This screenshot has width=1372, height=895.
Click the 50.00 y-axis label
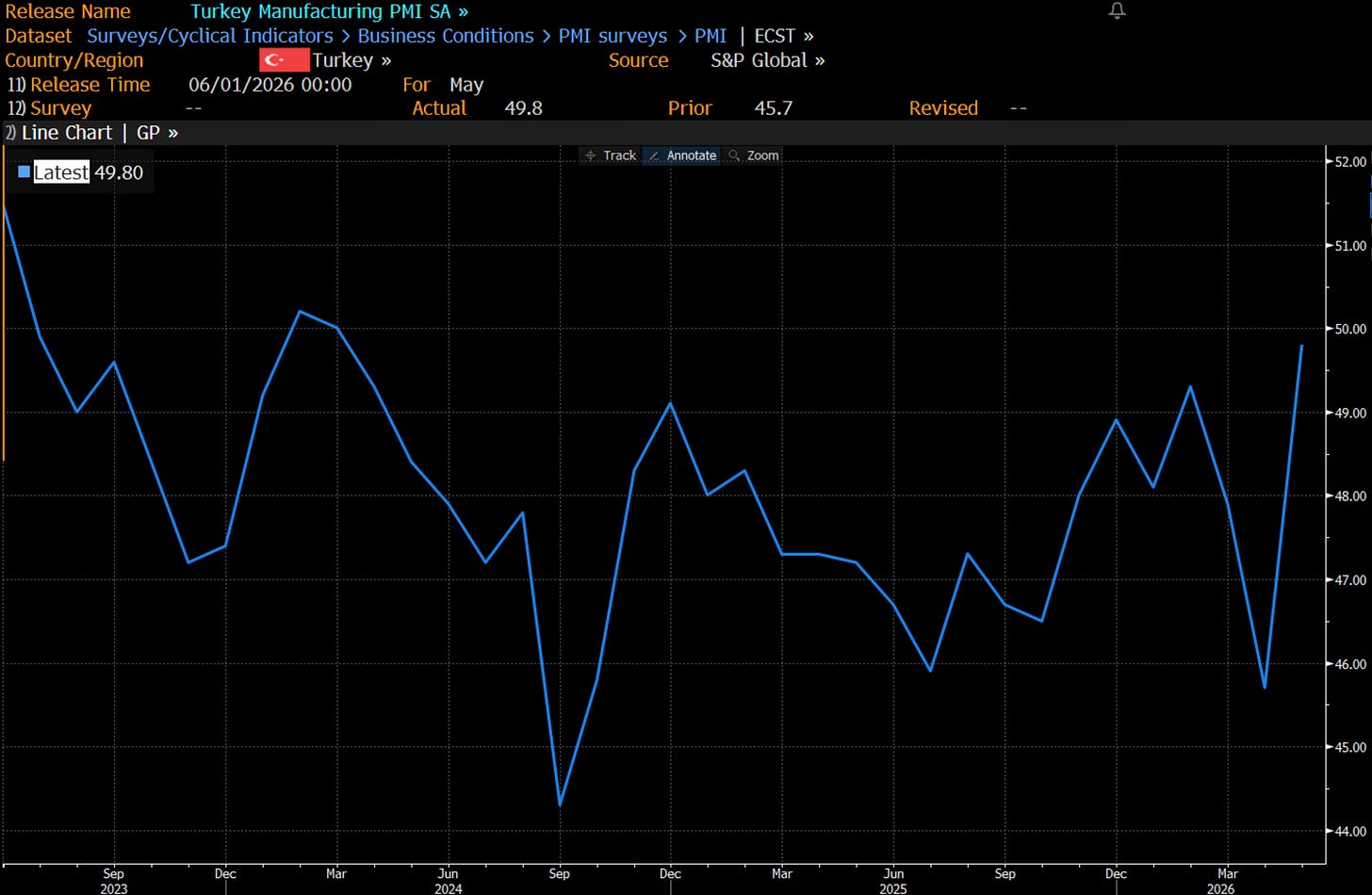click(1349, 329)
